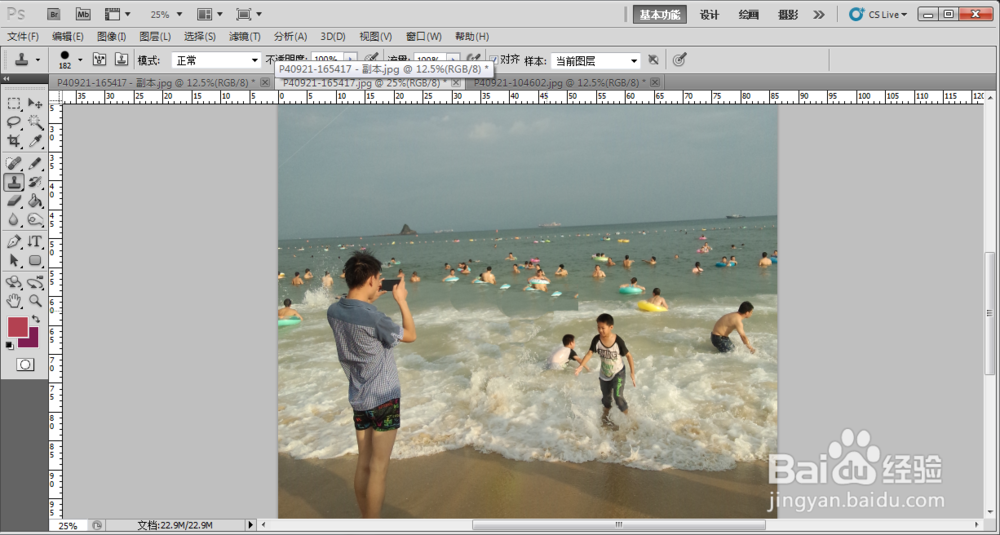This screenshot has height=535, width=1000.
Task: Select the Hand tool
Action: click(x=13, y=301)
